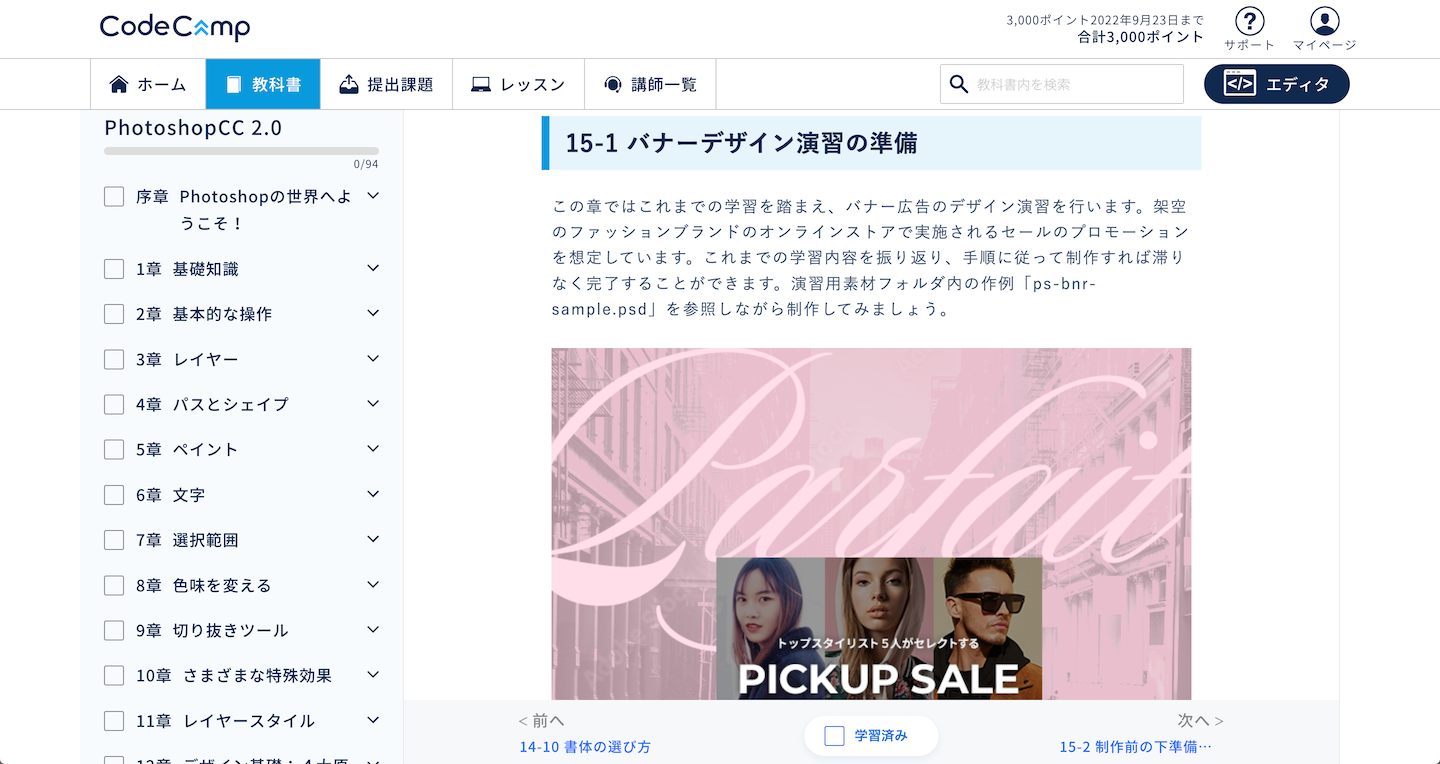Click inside the 教科書内を検索 search field

(x=1060, y=84)
